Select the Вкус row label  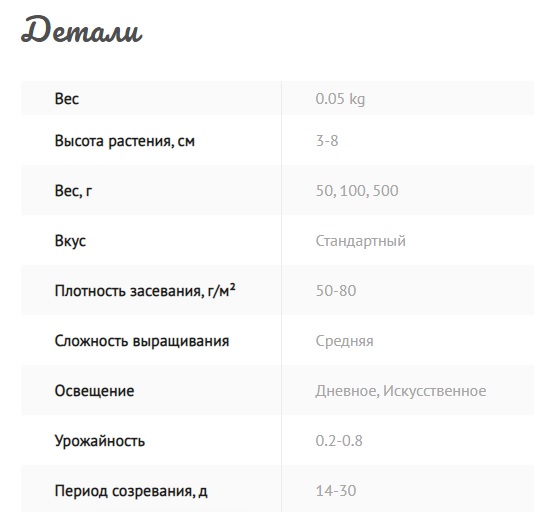pos(70,241)
